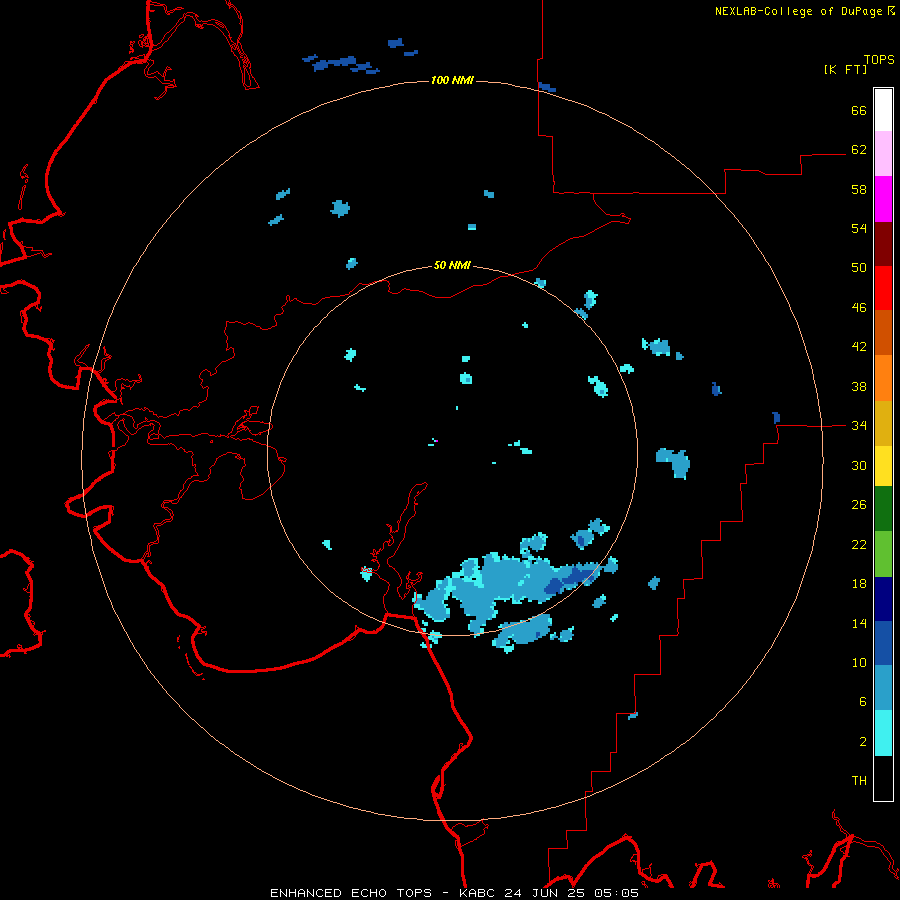Viewport: 900px width, 900px height.
Task: Click the legend value 10
Action: (x=859, y=663)
